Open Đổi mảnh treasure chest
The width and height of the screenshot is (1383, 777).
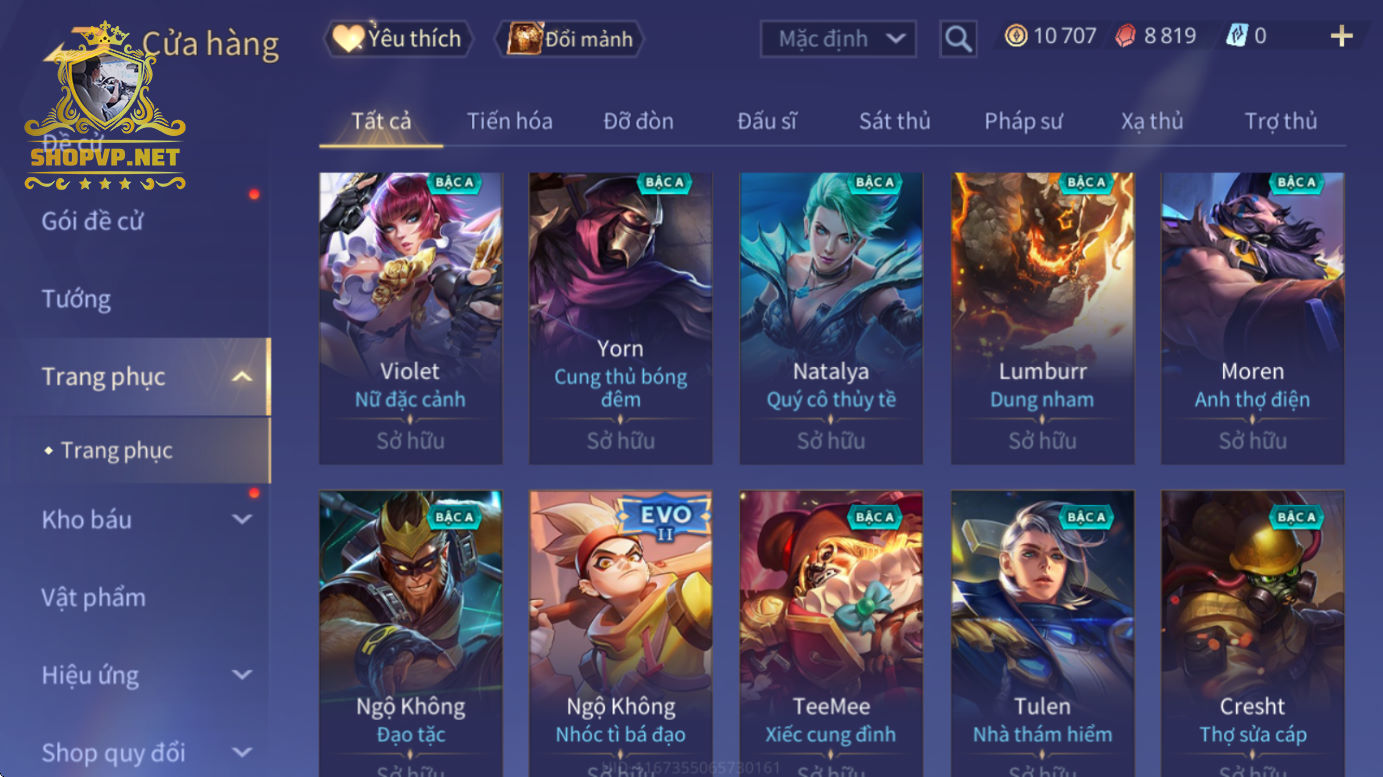(570, 39)
